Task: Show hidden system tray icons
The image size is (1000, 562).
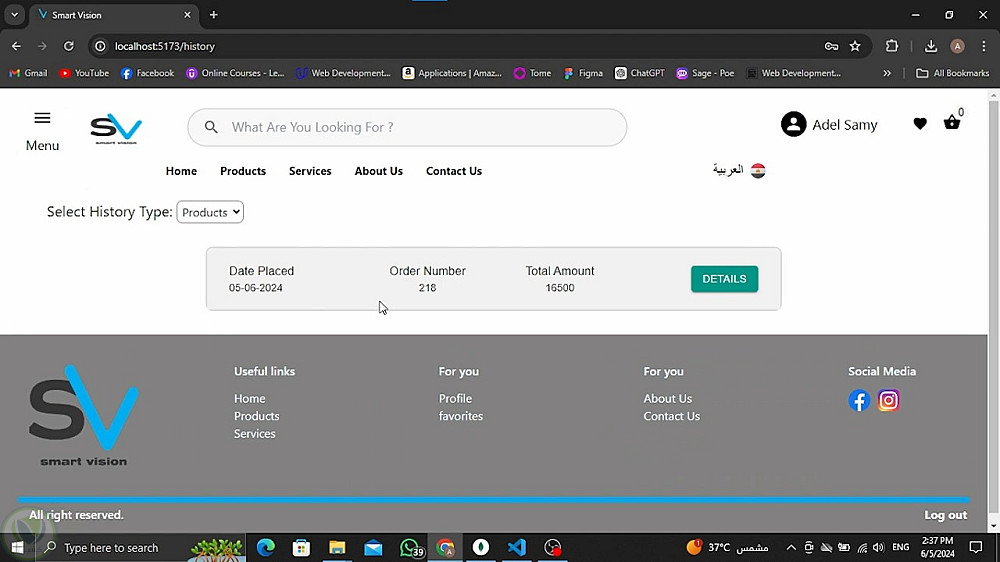Action: click(x=791, y=547)
